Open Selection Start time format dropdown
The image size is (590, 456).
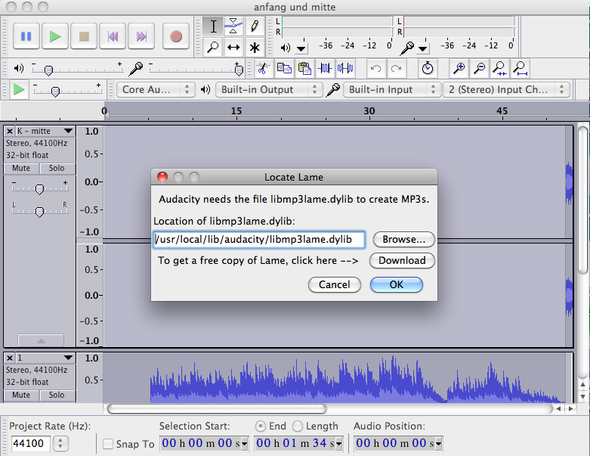[244, 444]
